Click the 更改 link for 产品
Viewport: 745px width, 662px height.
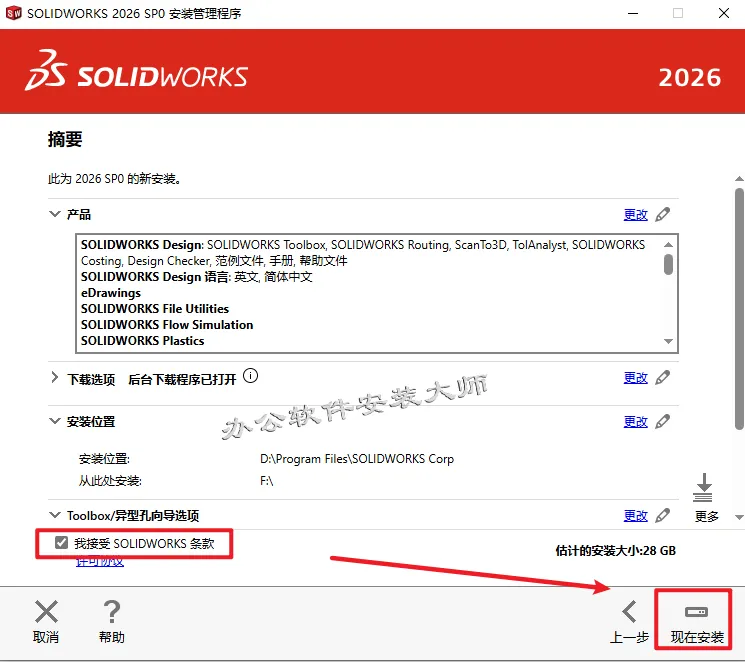[x=635, y=215]
